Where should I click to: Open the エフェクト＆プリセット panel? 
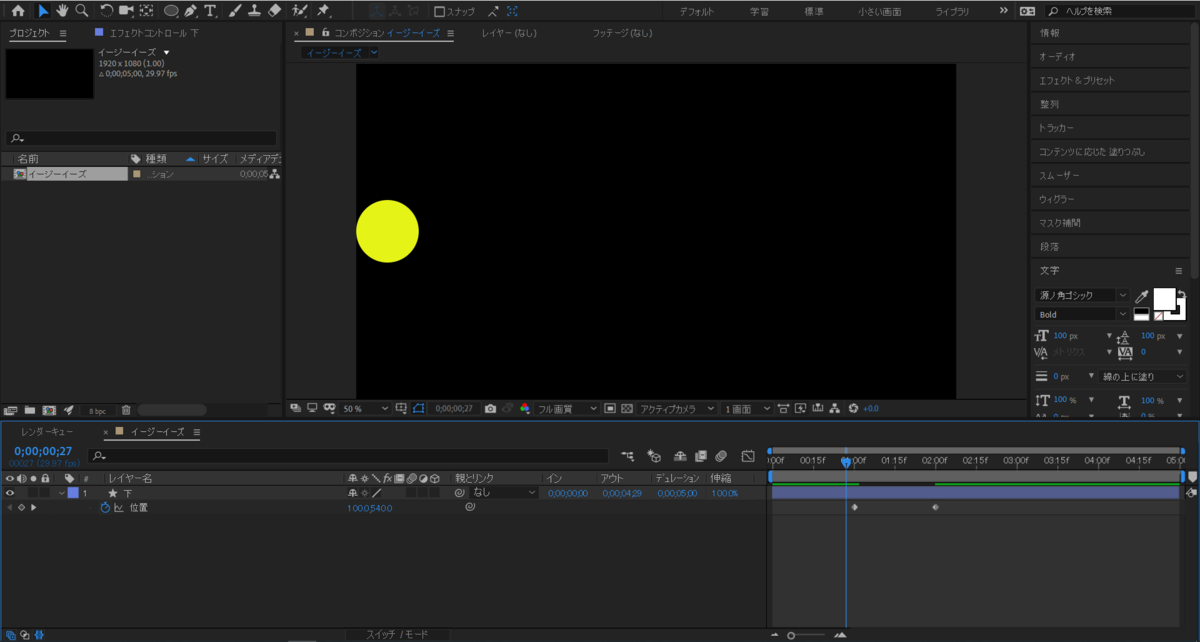point(1076,80)
